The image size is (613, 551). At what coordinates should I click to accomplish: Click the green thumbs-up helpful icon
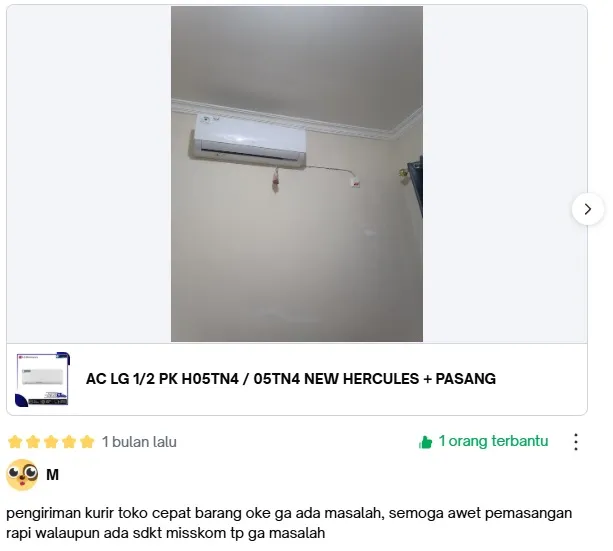425,442
